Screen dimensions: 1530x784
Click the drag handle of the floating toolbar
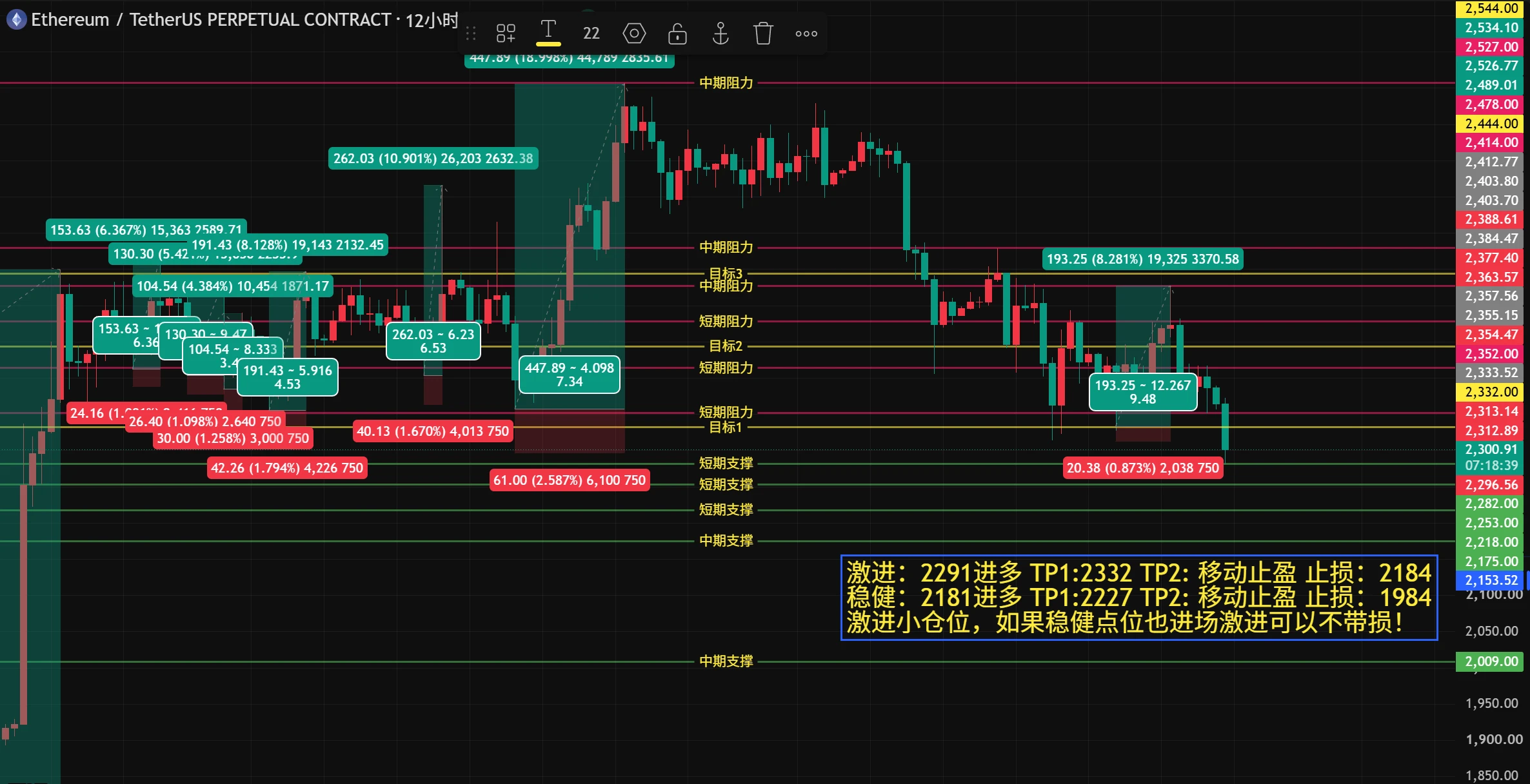pyautogui.click(x=471, y=34)
